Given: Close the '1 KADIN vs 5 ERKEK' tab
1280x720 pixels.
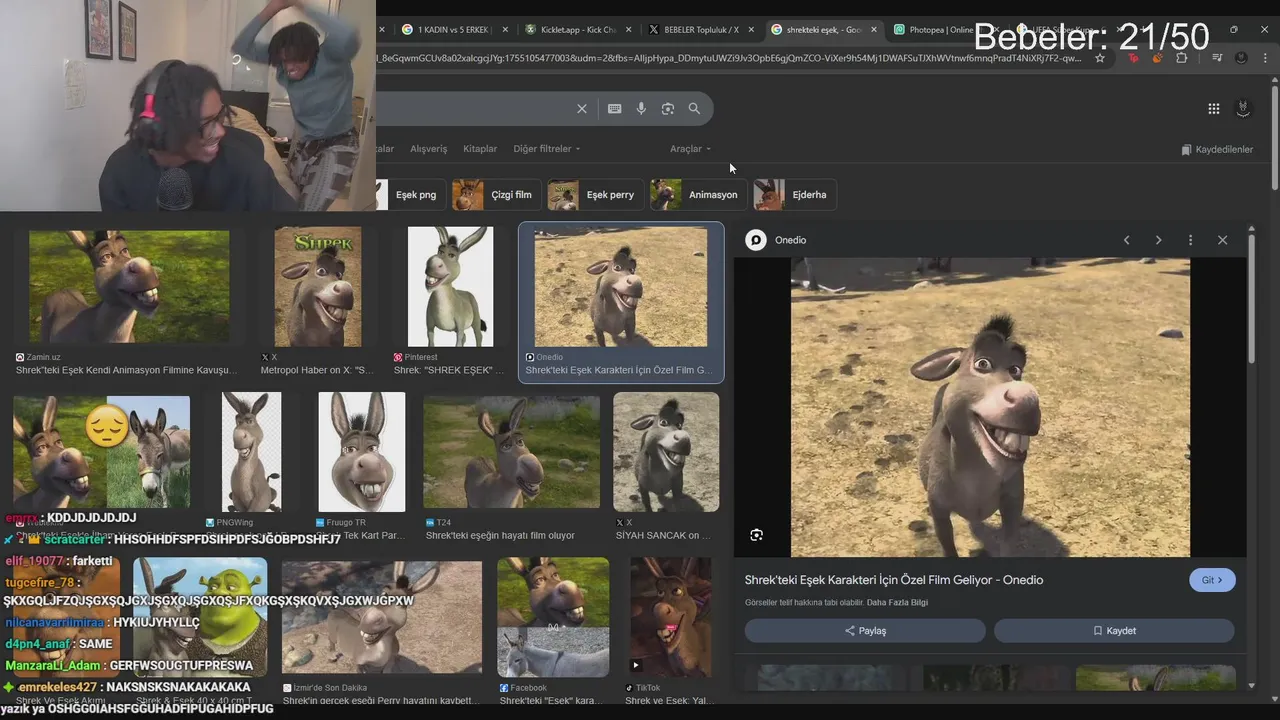Looking at the screenshot, I should pyautogui.click(x=505, y=30).
